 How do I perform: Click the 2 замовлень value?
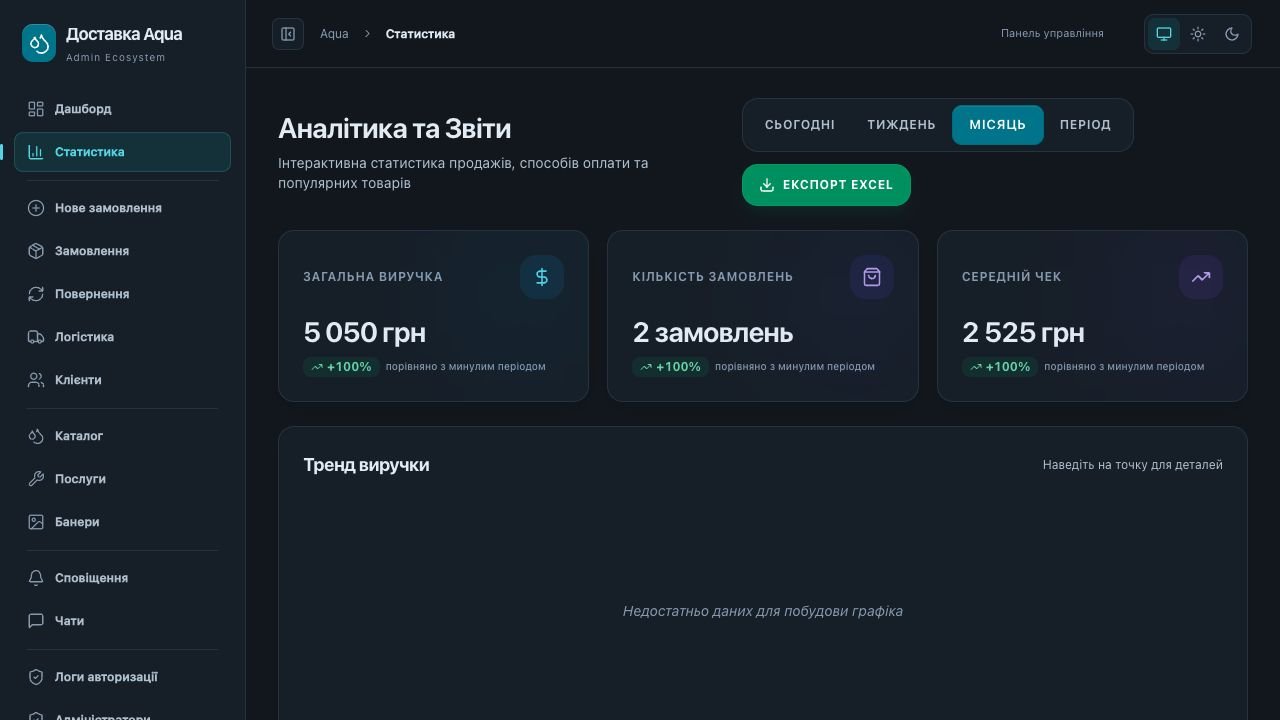713,332
